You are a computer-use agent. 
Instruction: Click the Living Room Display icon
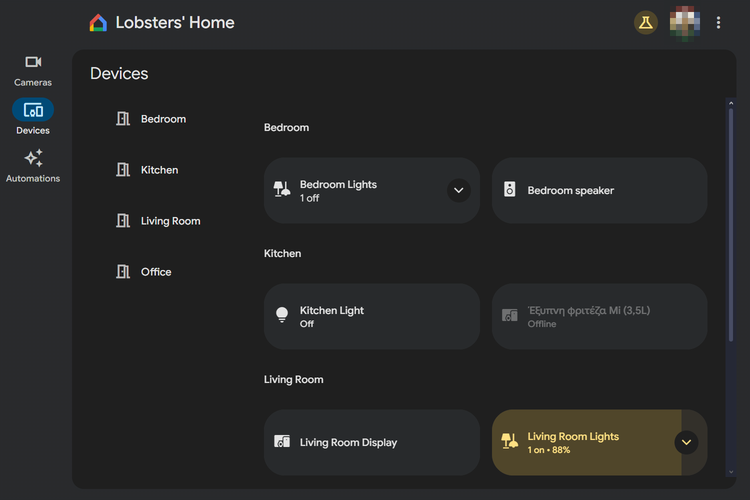(x=282, y=442)
